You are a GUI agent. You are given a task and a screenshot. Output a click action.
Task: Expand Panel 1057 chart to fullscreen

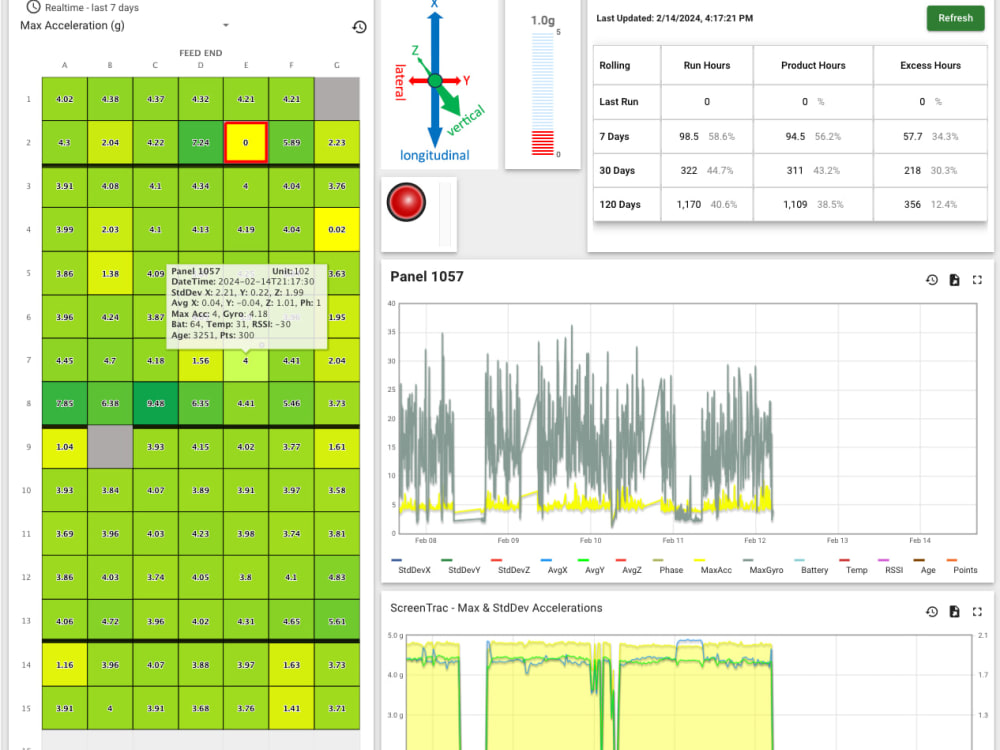tap(977, 279)
